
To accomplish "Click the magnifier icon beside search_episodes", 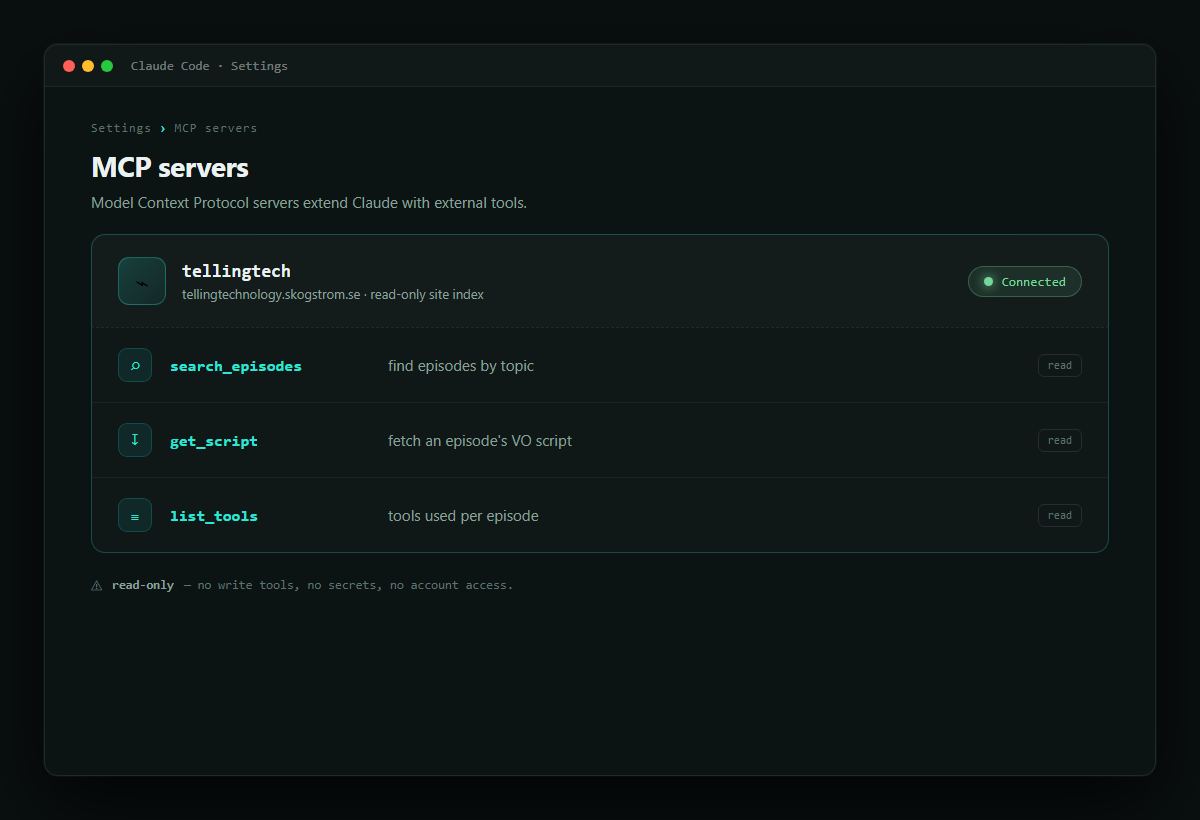I will click(x=135, y=365).
